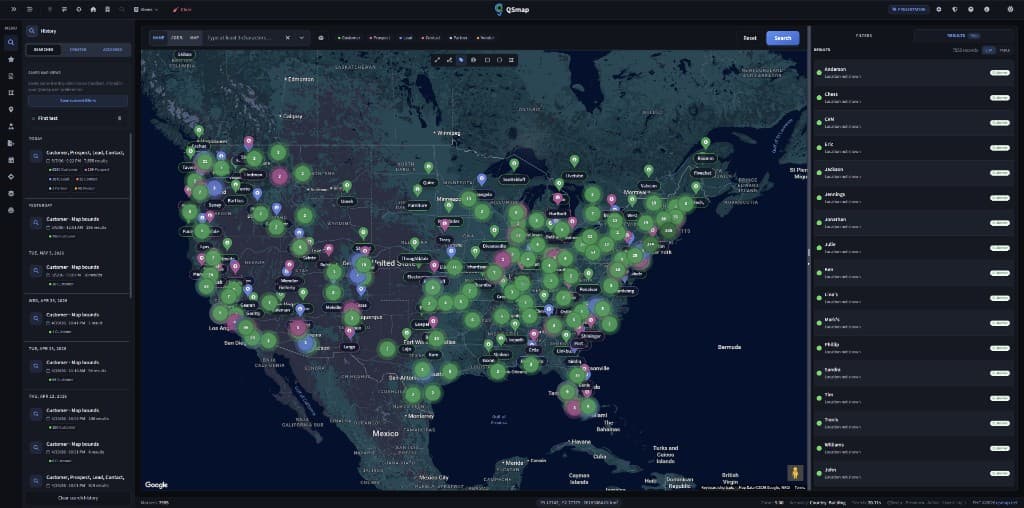Toggle the Prospect legend filter above the map
The width and height of the screenshot is (1024, 508).
point(379,38)
